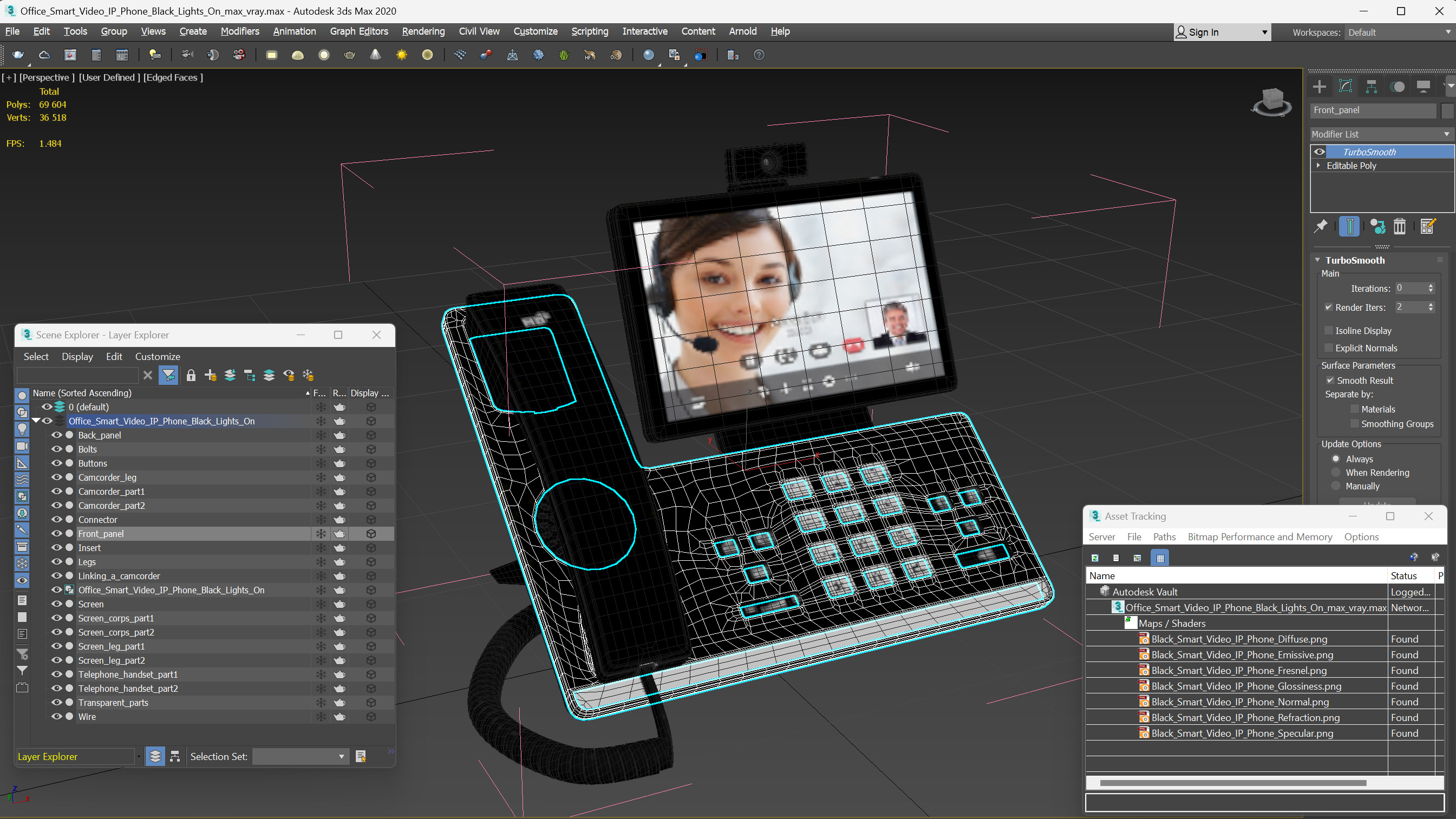Click the pyramid cone shape toolbar icon
1456x819 pixels.
tap(375, 55)
